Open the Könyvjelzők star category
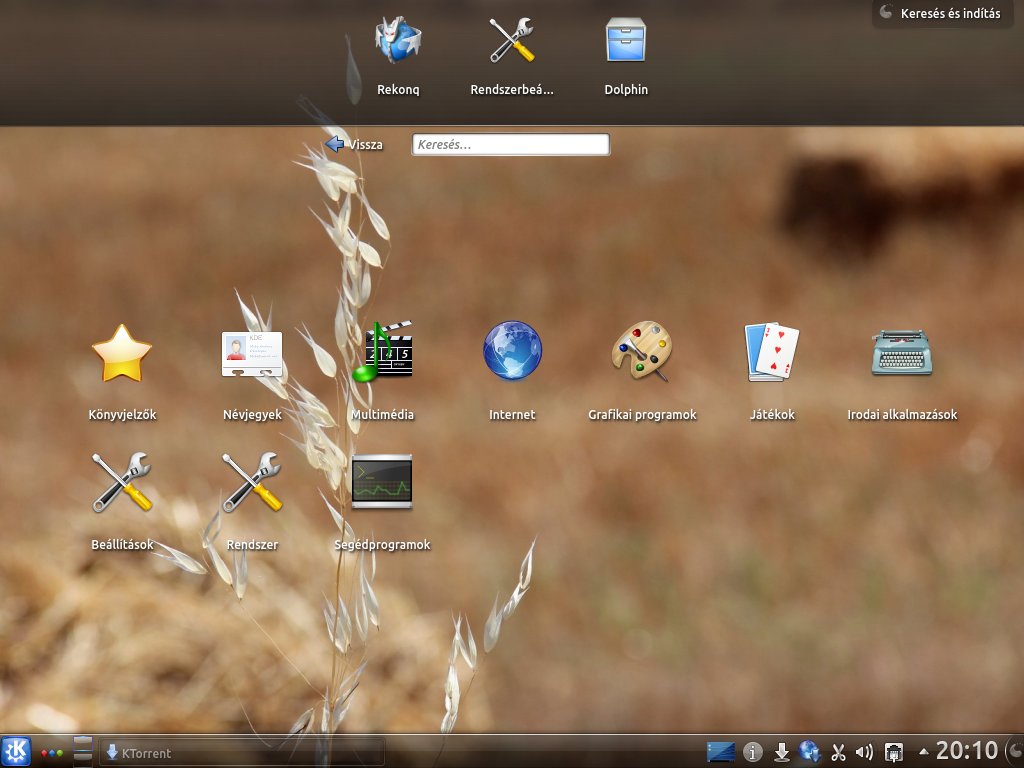The width and height of the screenshot is (1024, 768). point(122,372)
